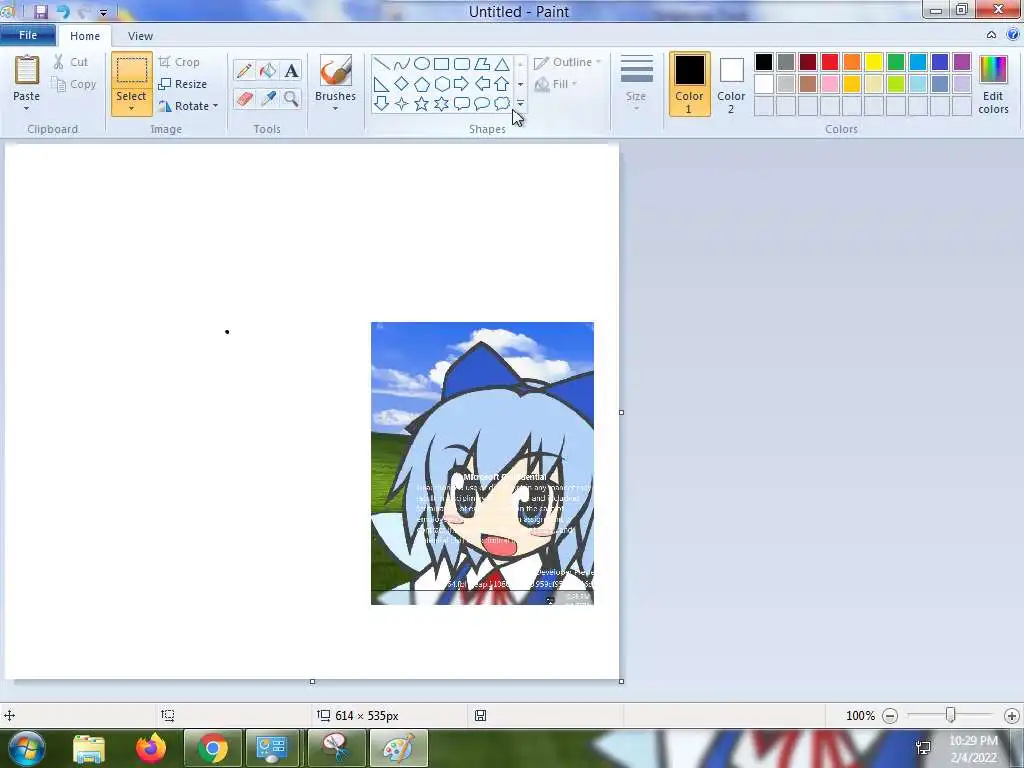Customize Quick Access Toolbar dropdown arrow

[x=103, y=12]
